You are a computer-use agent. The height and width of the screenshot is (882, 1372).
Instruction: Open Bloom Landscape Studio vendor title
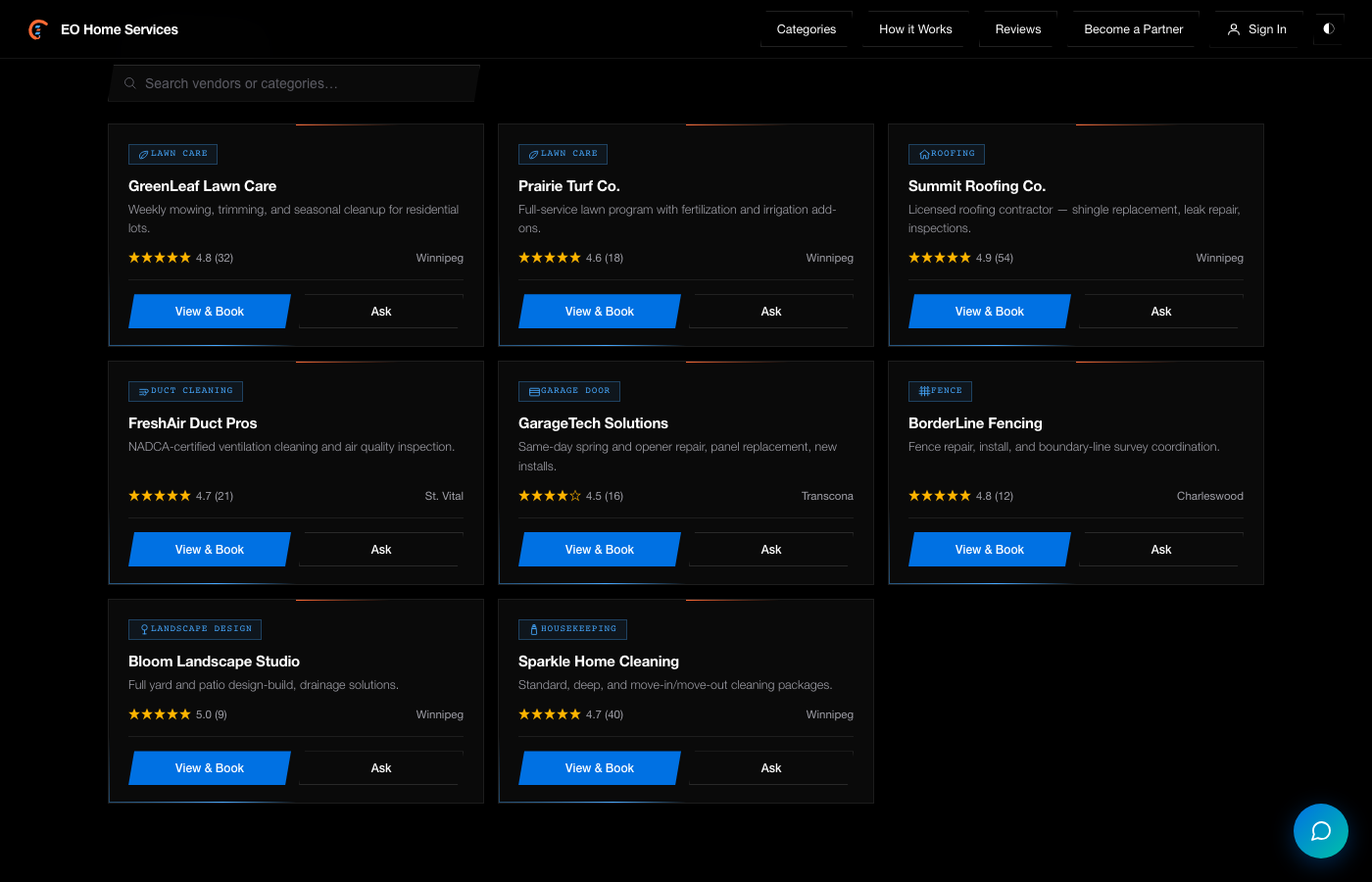point(214,661)
